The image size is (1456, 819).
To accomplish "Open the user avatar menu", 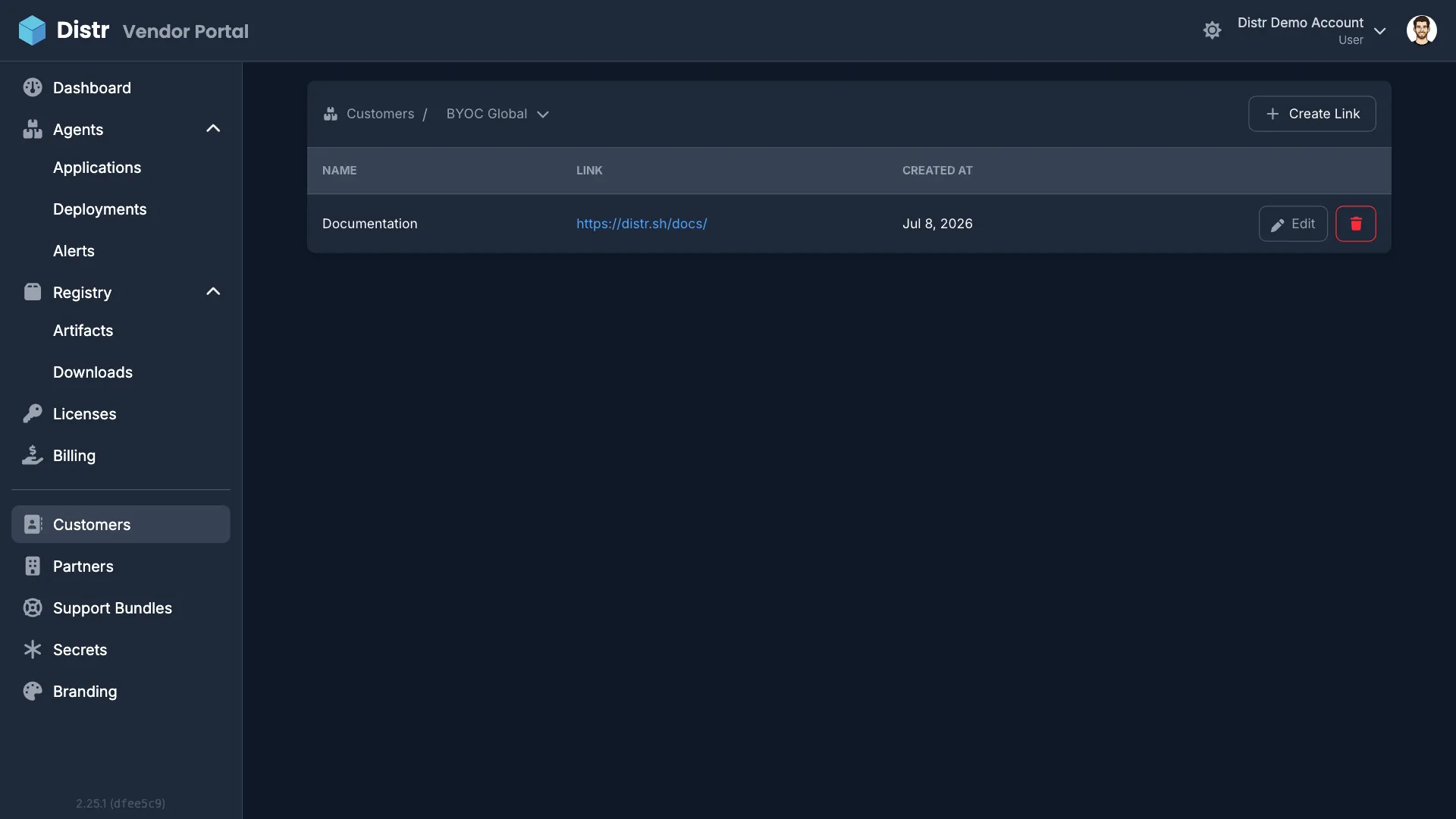I will click(1421, 30).
